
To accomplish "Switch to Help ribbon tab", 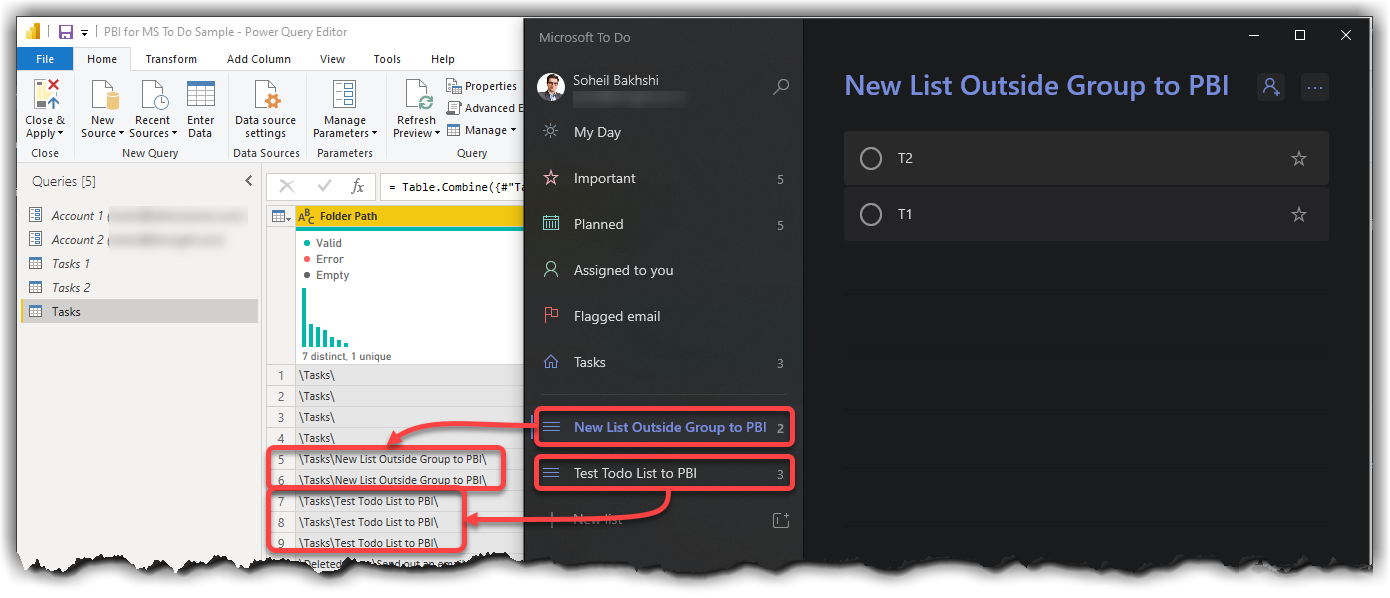I will pos(443,59).
